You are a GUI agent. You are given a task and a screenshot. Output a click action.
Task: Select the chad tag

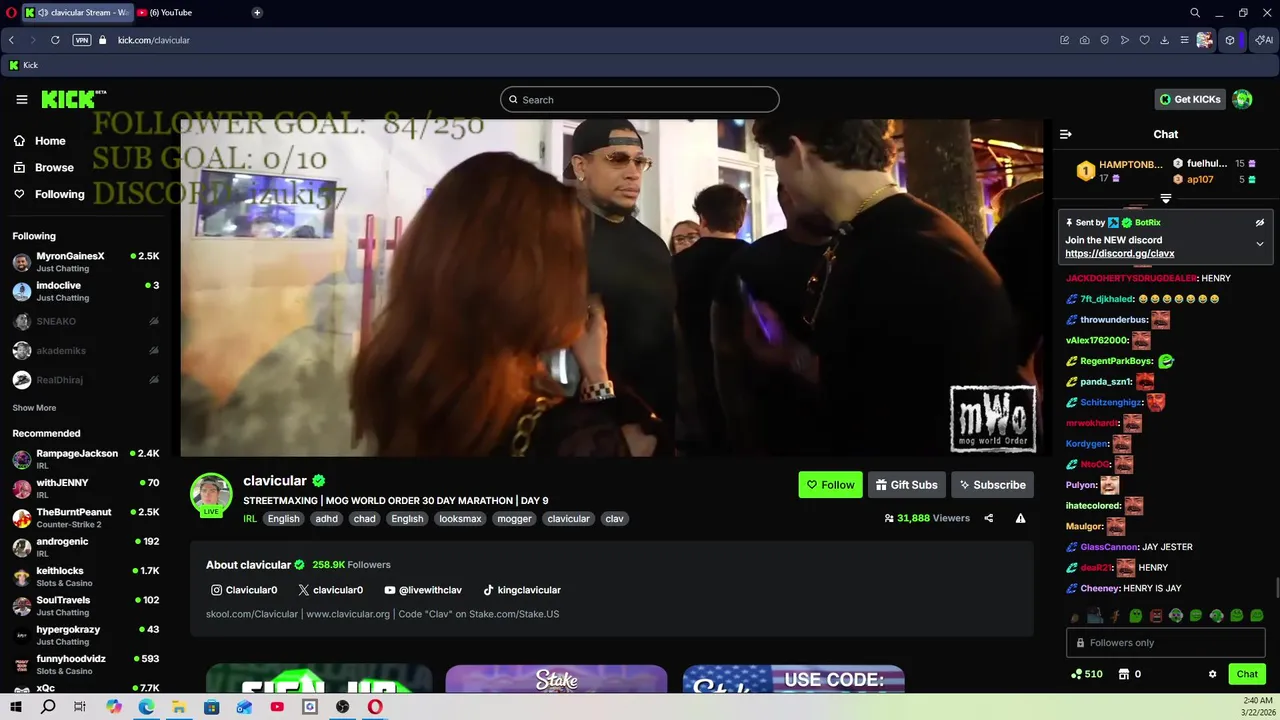click(365, 518)
